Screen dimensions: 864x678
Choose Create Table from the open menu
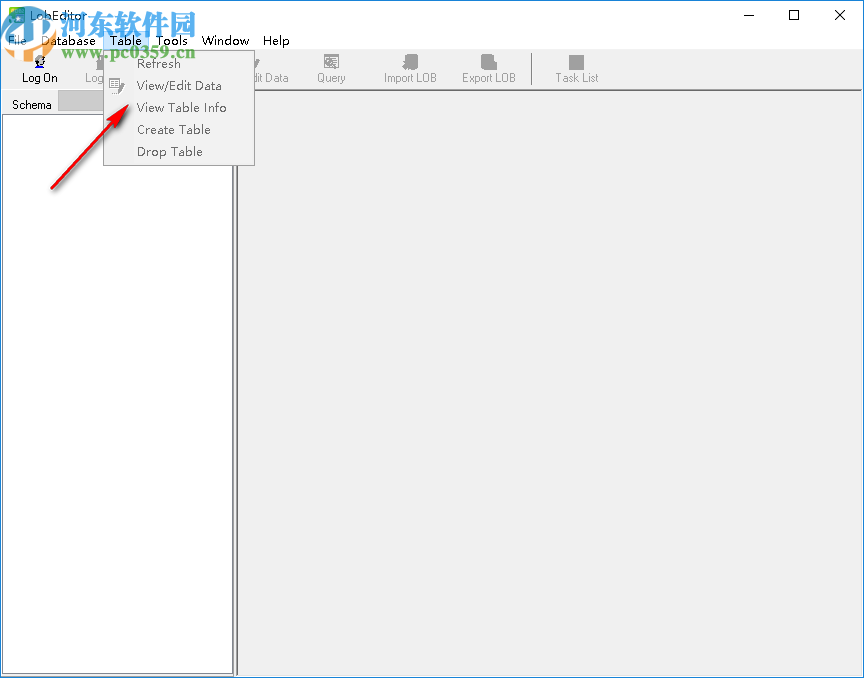click(173, 129)
